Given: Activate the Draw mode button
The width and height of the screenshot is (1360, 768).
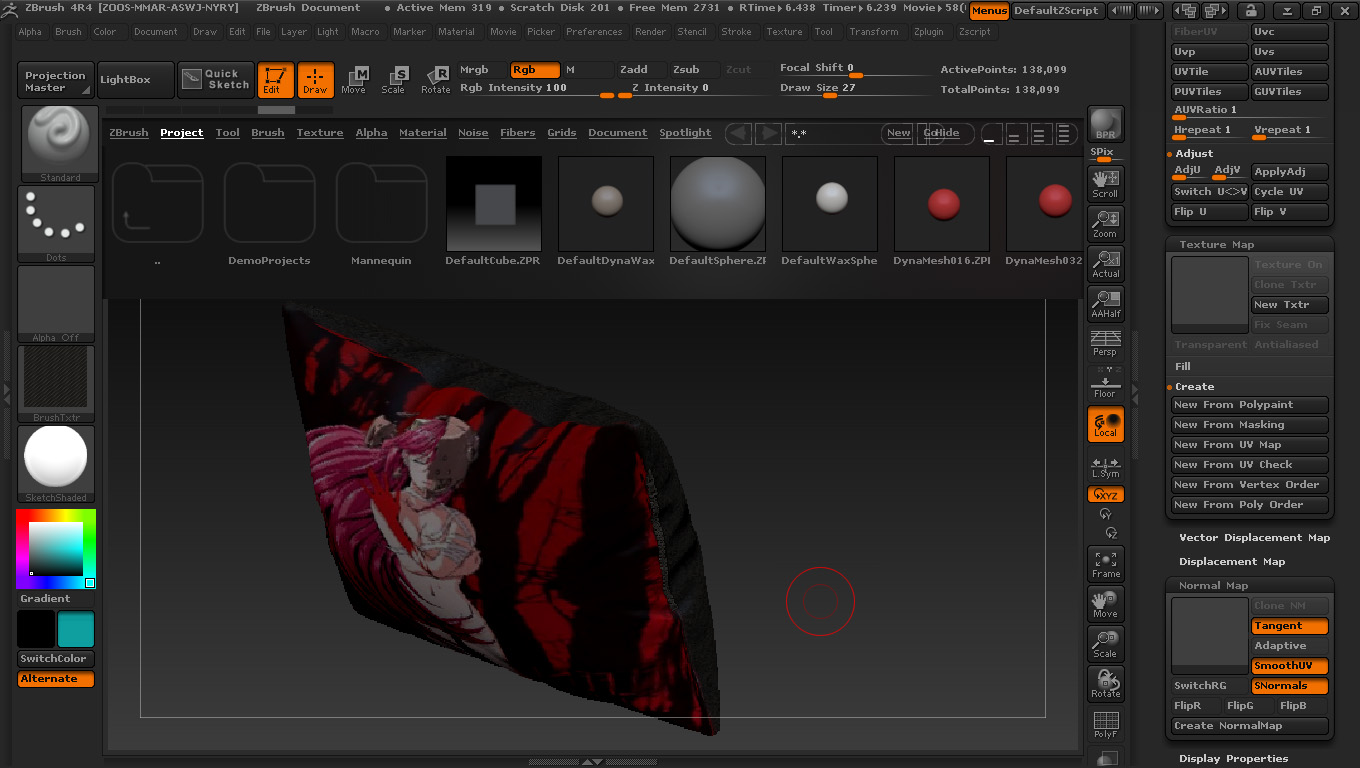Looking at the screenshot, I should point(316,80).
